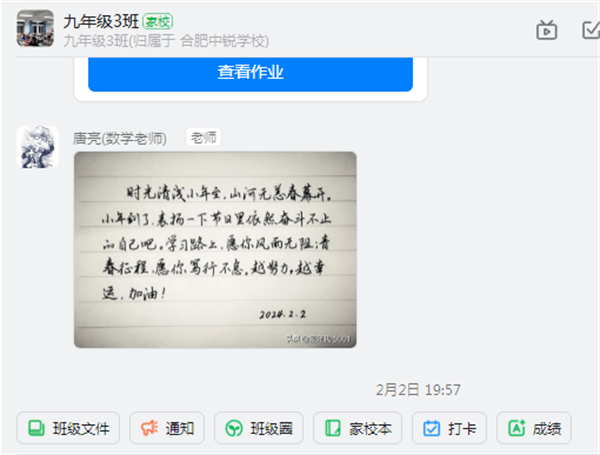Image resolution: width=600 pixels, height=455 pixels.
Task: Open the handwritten note image
Action: pos(215,250)
